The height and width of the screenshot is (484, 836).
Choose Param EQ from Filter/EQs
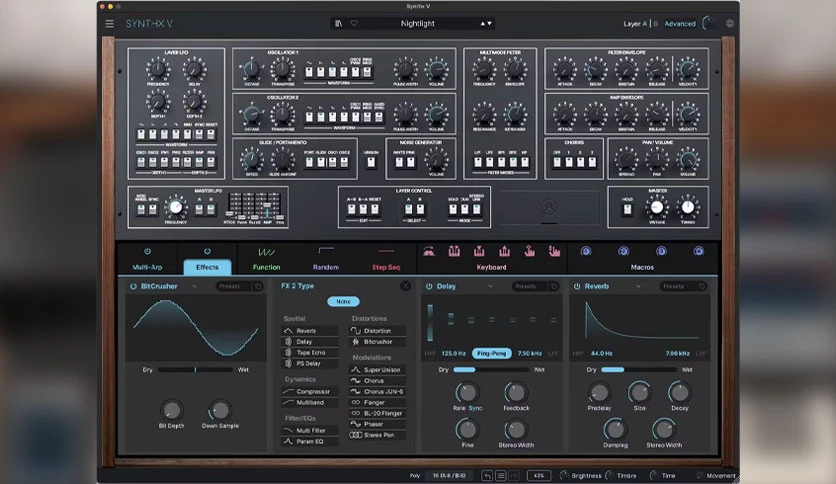(310, 441)
